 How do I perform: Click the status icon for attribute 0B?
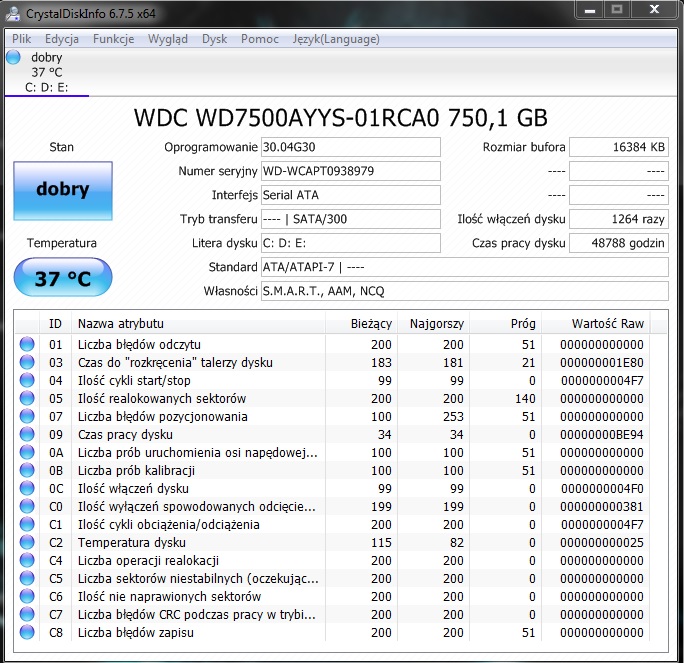point(27,470)
